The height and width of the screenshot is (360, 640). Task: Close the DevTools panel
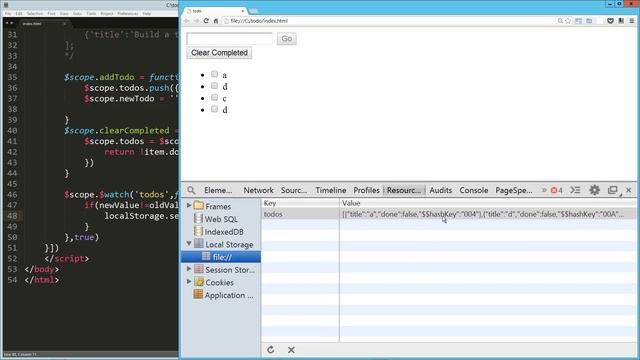click(x=629, y=190)
